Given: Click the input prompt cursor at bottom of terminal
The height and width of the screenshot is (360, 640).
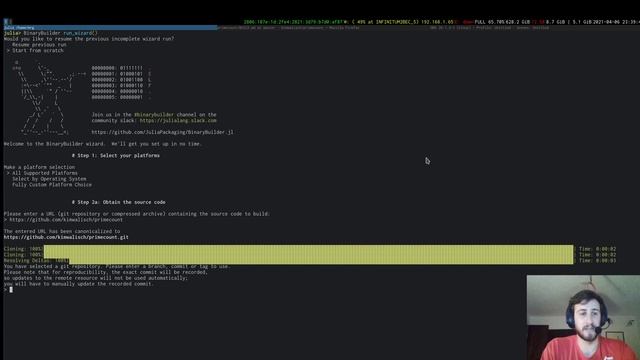Looking at the screenshot, I should [x=11, y=290].
